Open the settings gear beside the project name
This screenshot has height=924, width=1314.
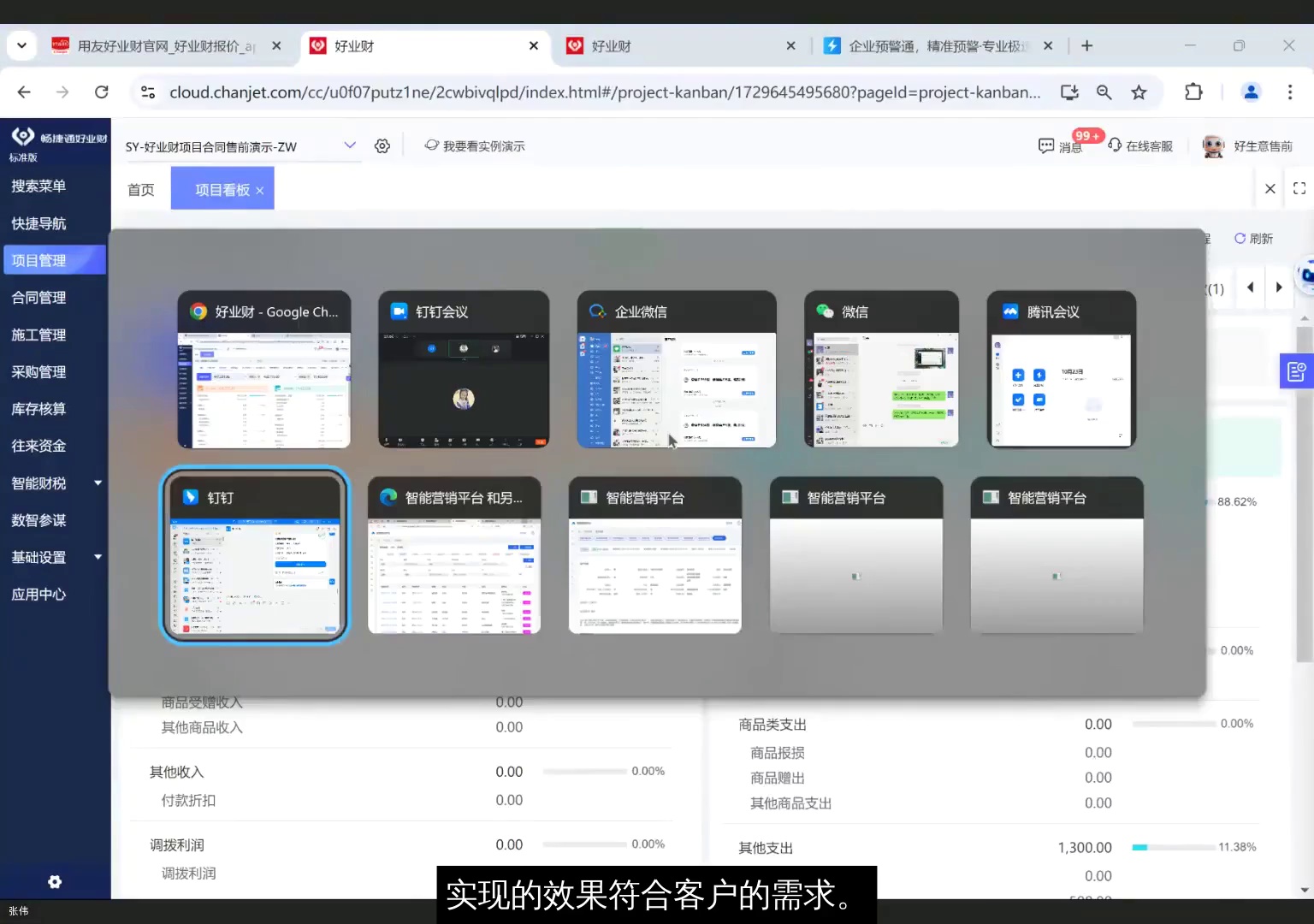(382, 145)
